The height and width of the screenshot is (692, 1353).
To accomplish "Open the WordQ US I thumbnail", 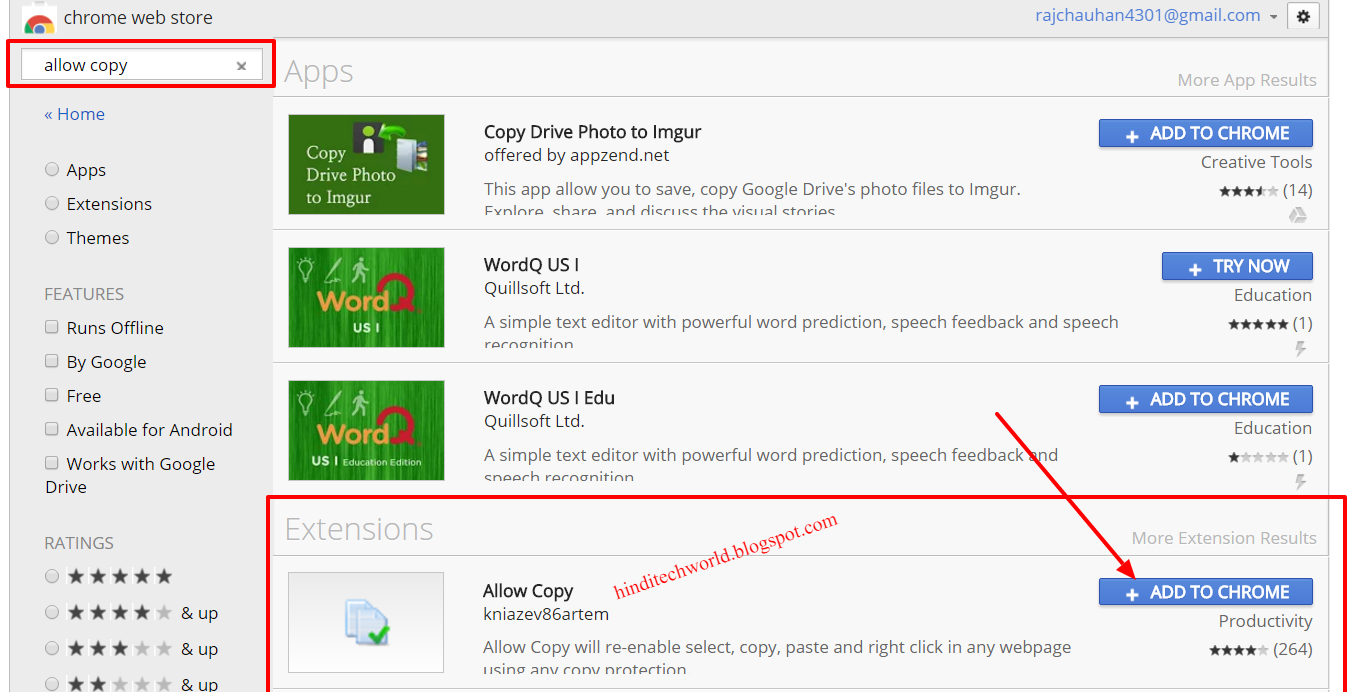I will tap(366, 297).
